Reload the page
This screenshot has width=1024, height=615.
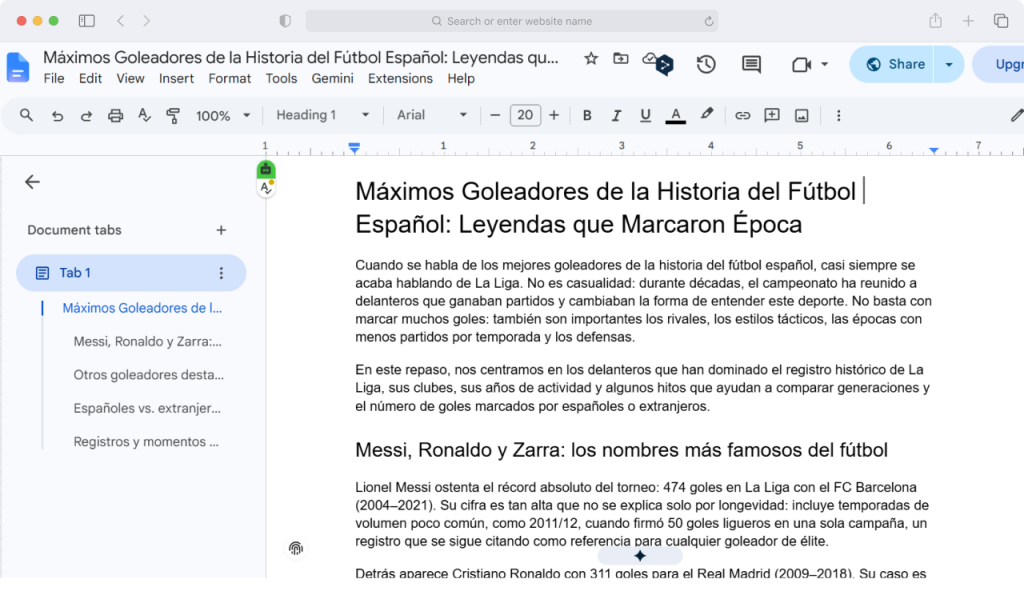(709, 21)
